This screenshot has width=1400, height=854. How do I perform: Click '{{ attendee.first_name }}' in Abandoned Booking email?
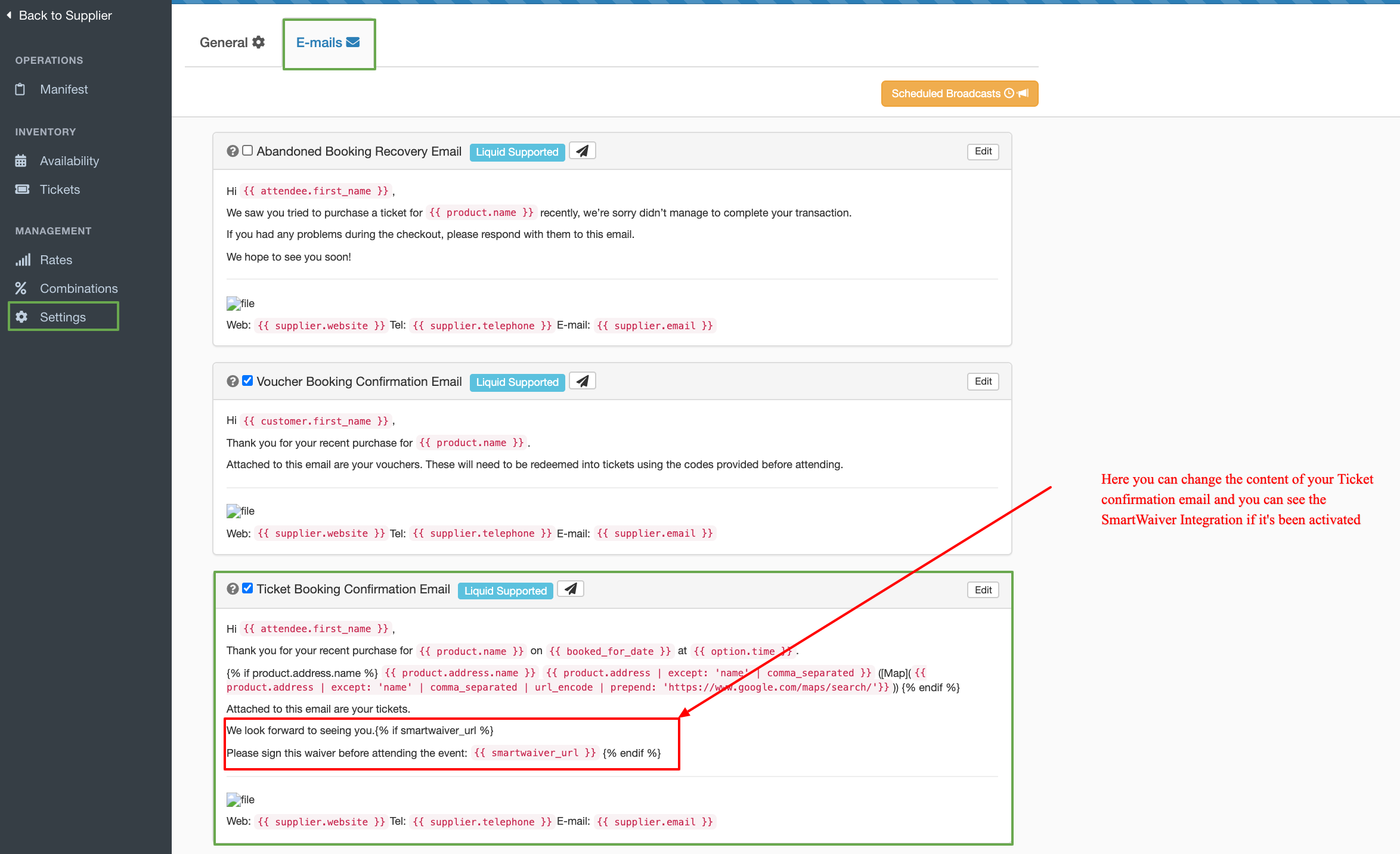tap(316, 191)
